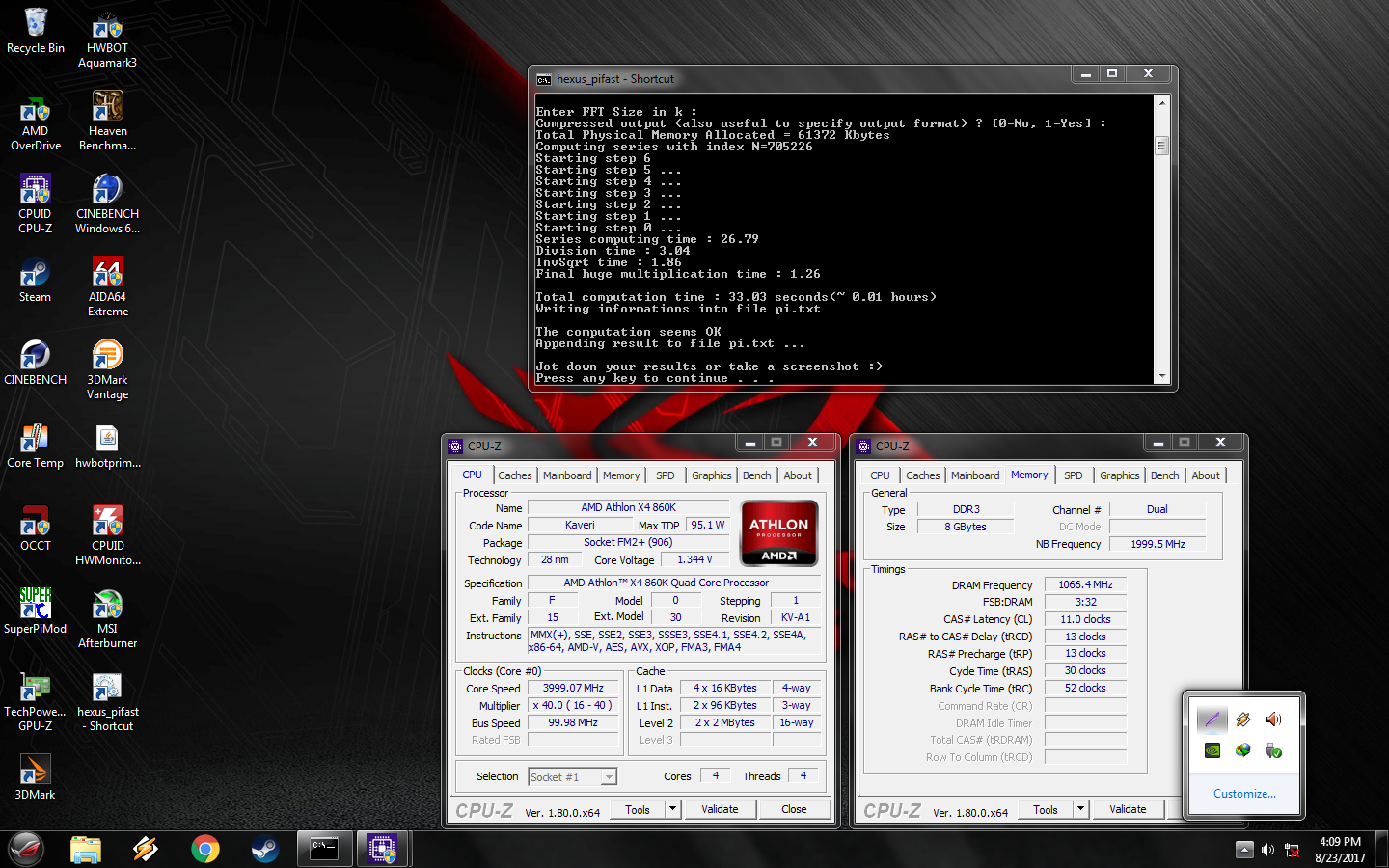
Task: Click the pifast console scrollbar thumb
Action: [x=1161, y=146]
